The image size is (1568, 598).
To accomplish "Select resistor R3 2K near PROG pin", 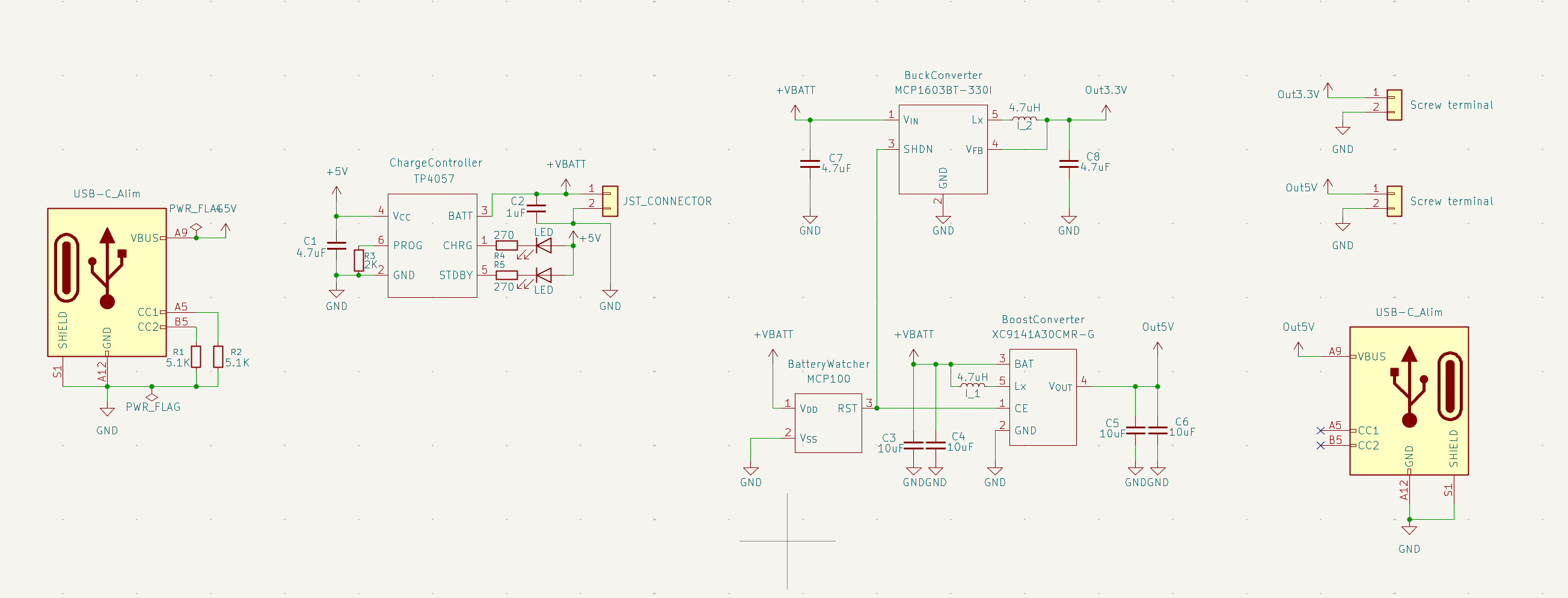I will [359, 260].
